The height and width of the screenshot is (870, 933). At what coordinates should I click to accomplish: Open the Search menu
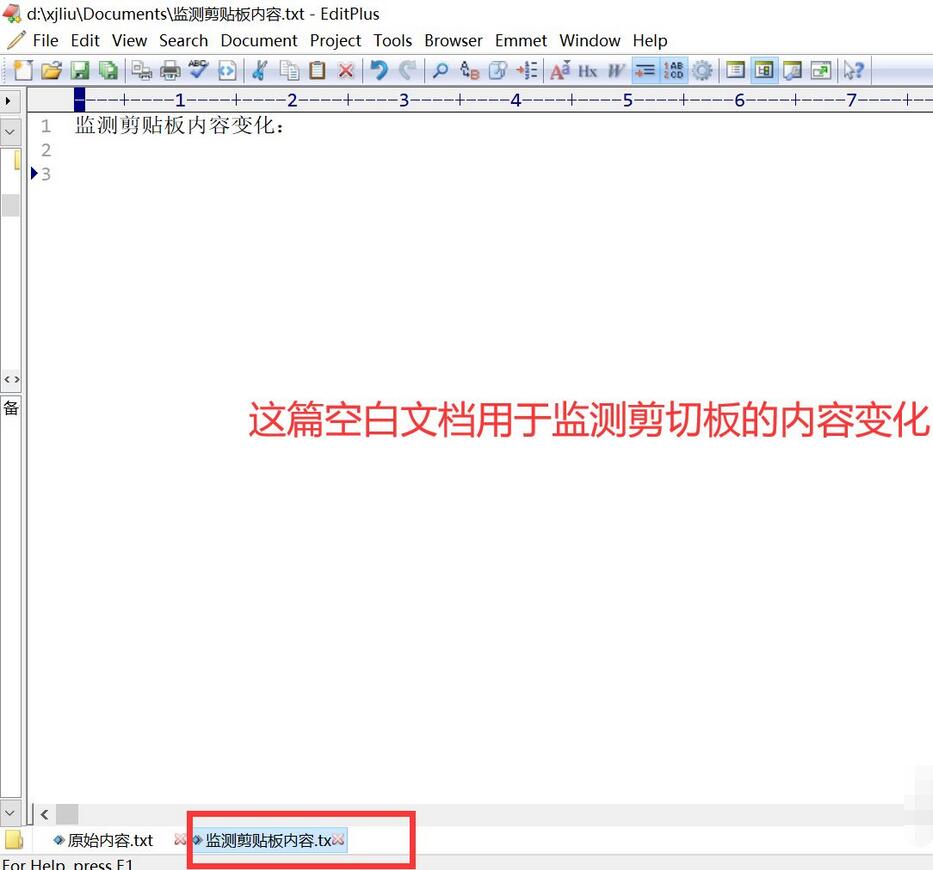[x=183, y=40]
